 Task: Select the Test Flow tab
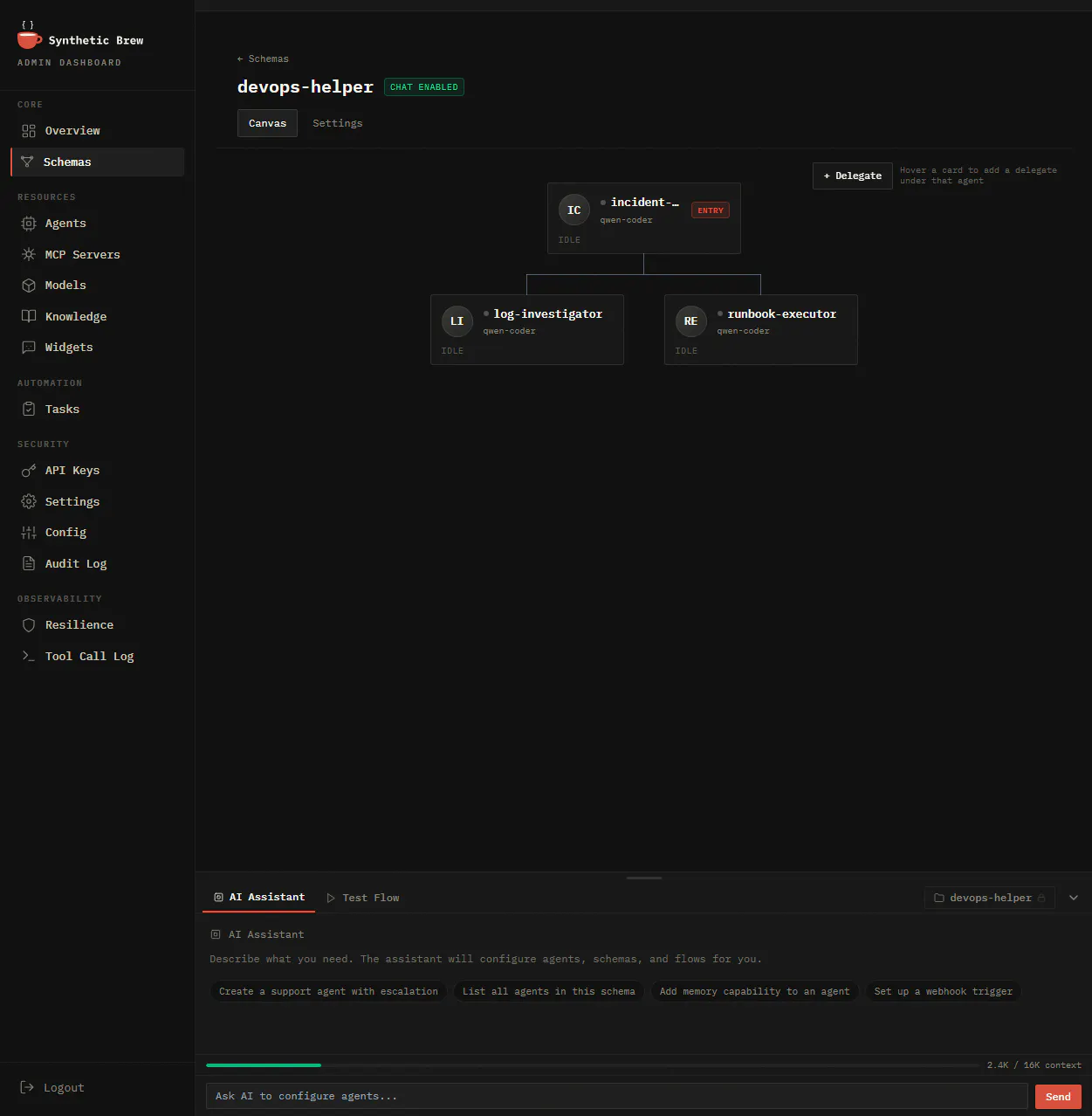click(363, 898)
